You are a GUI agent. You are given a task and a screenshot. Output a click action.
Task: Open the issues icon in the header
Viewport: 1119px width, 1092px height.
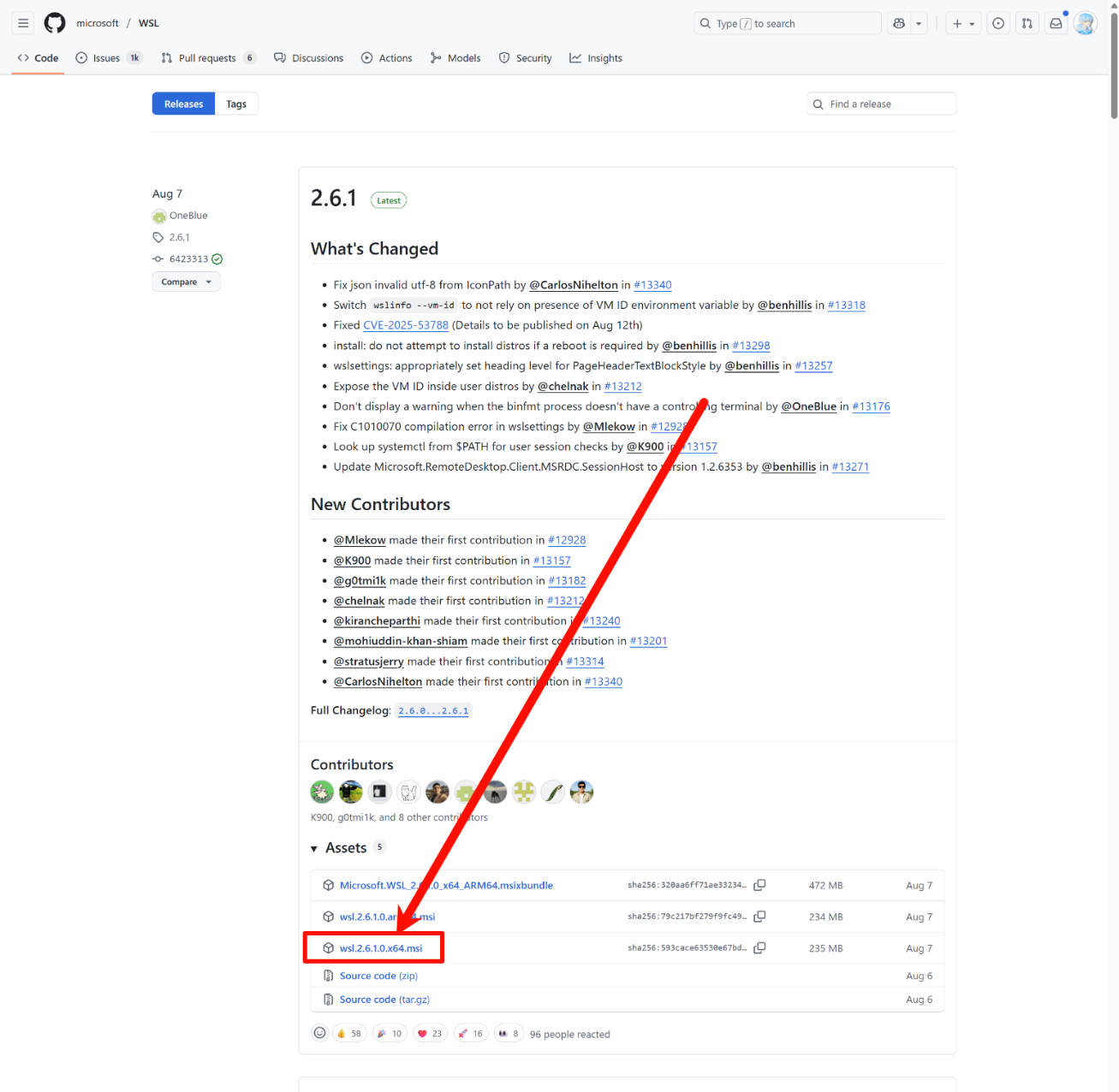[x=998, y=23]
